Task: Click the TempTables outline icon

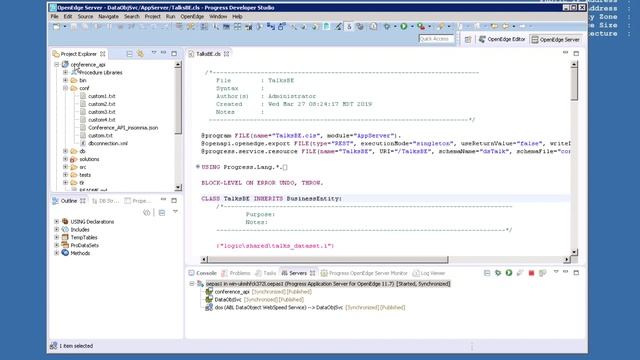Action: pos(65,237)
